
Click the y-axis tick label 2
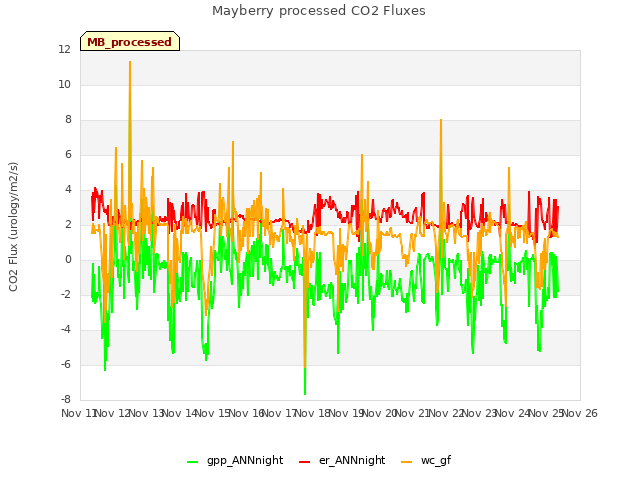coord(68,224)
